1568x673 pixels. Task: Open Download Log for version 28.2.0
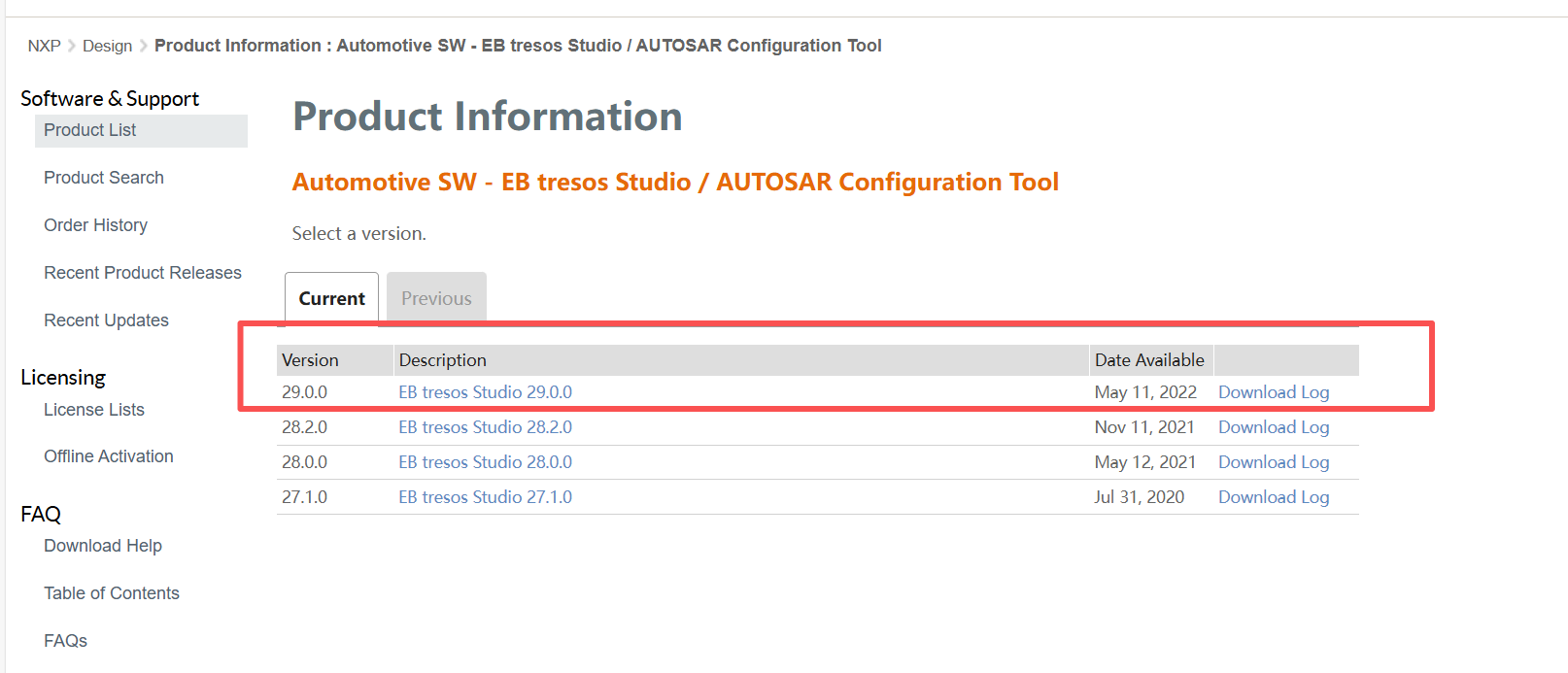click(x=1274, y=427)
